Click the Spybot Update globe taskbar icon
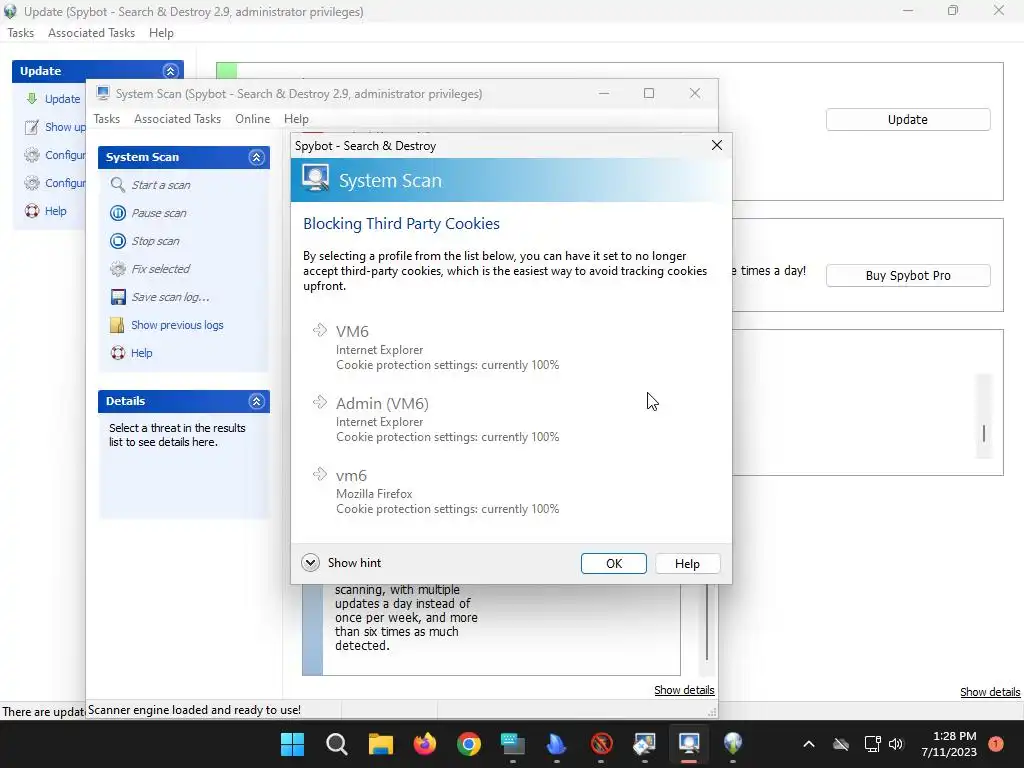 (733, 744)
